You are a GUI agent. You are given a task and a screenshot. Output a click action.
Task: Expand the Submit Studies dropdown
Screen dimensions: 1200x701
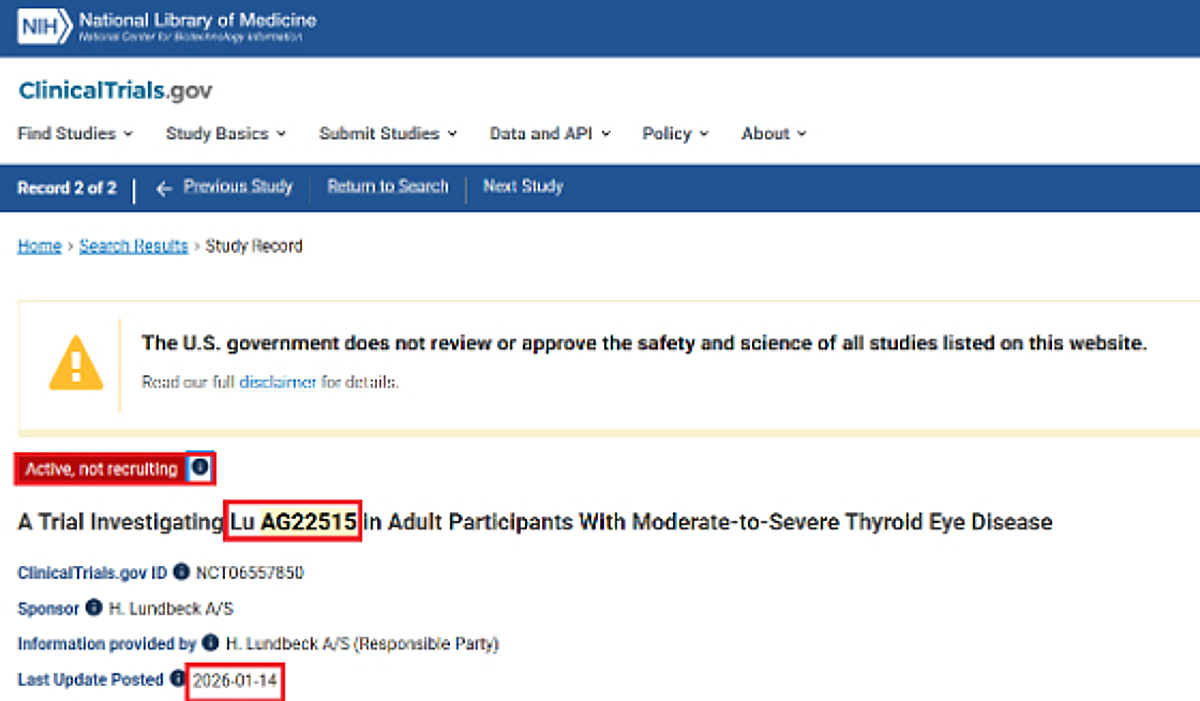click(x=387, y=134)
